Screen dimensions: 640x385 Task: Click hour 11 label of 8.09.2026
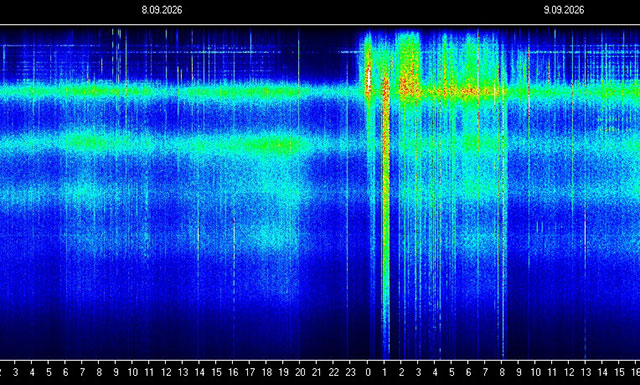pos(149,372)
